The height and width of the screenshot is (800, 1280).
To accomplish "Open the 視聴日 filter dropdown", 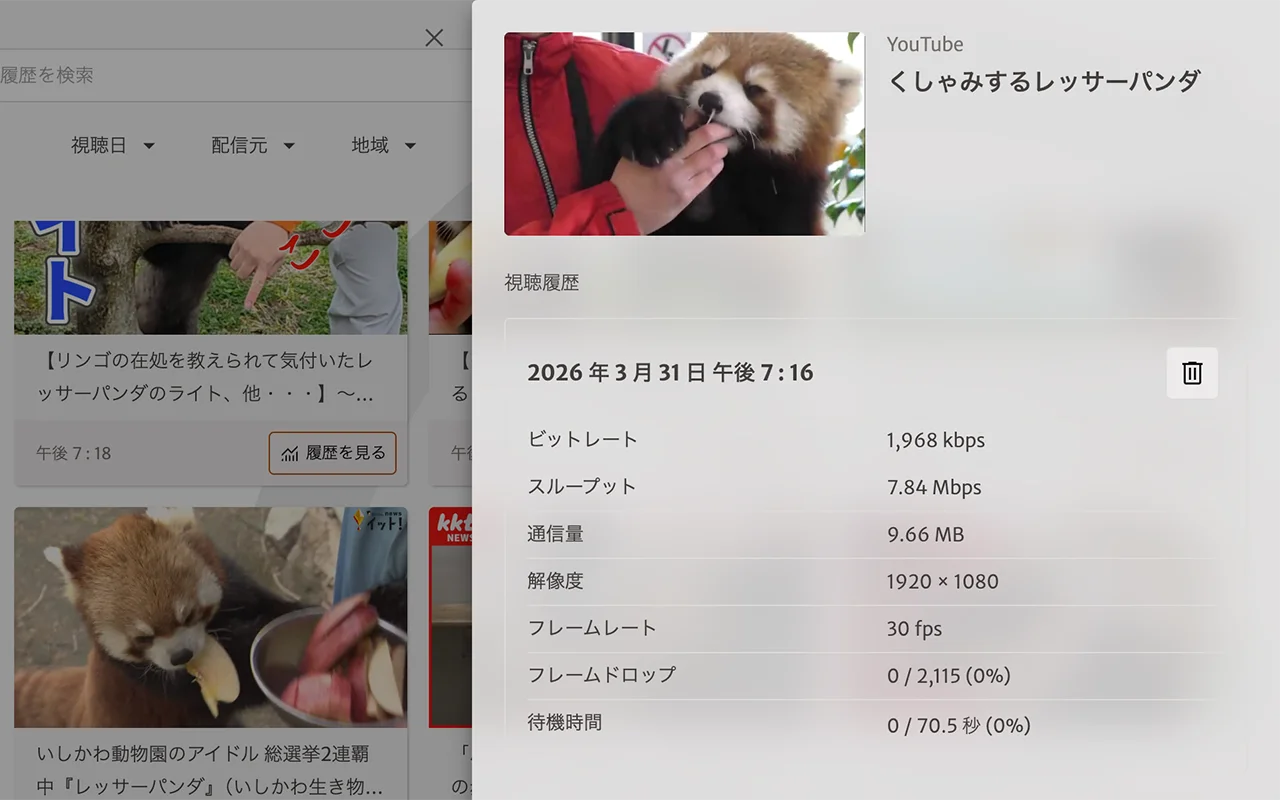I will pyautogui.click(x=113, y=145).
